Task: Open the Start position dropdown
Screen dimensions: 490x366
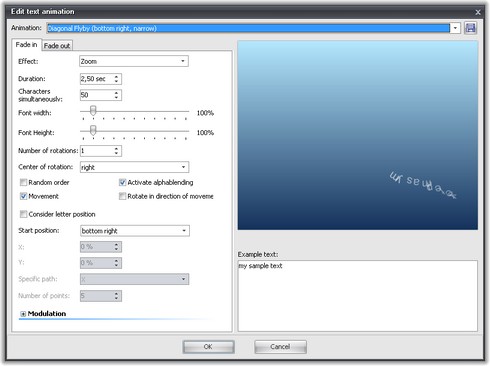Action: [135, 231]
